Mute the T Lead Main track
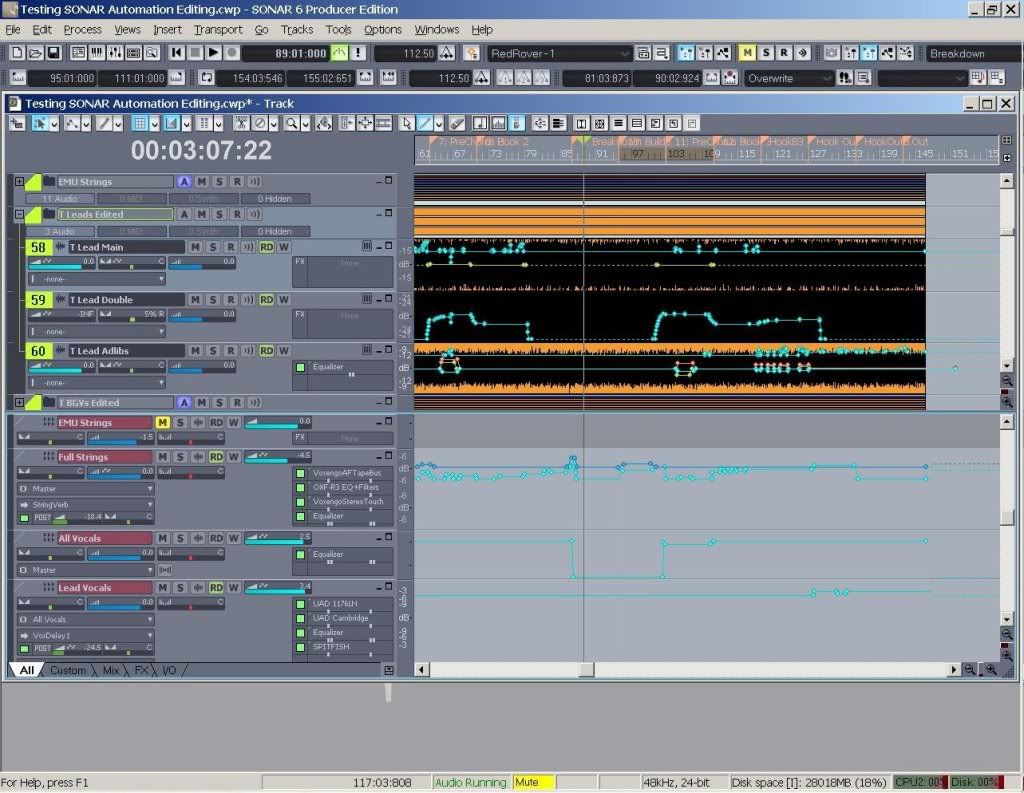Screen dimensions: 1024x793 (x=195, y=247)
